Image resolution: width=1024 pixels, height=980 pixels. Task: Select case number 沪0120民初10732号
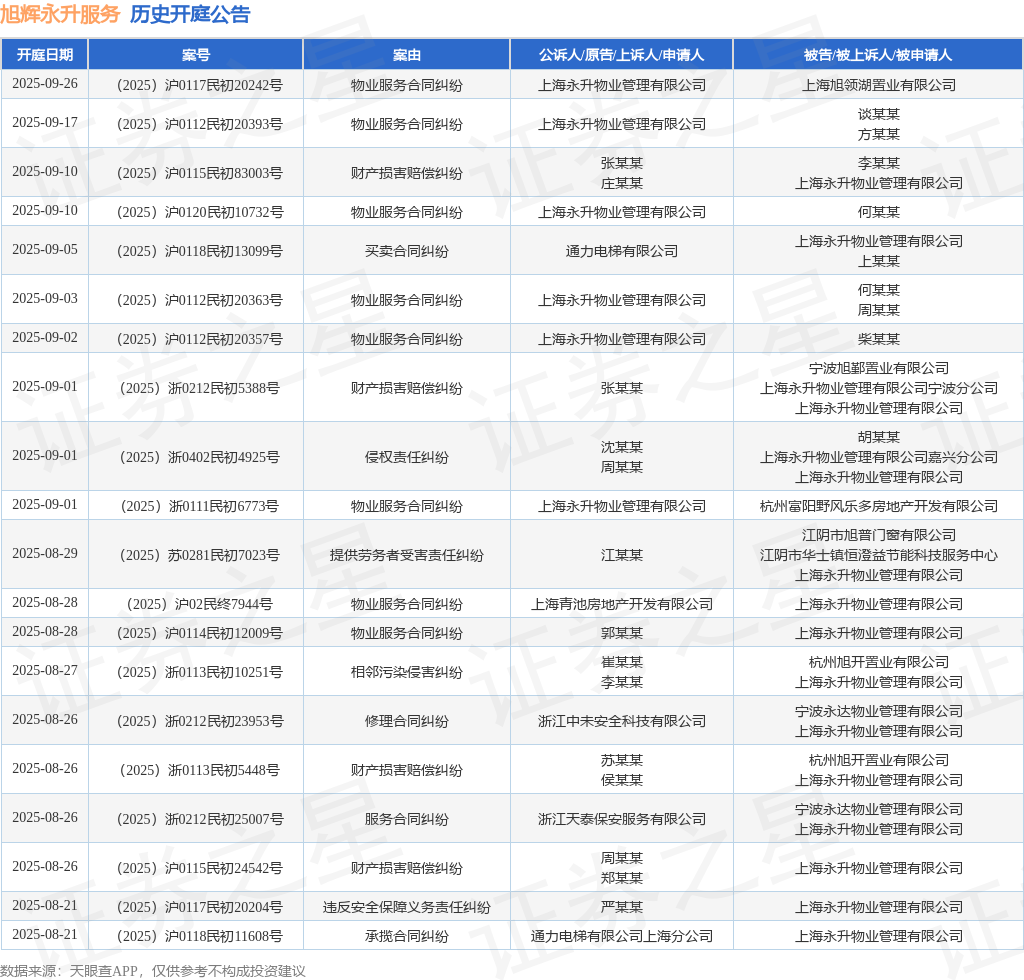(x=224, y=212)
